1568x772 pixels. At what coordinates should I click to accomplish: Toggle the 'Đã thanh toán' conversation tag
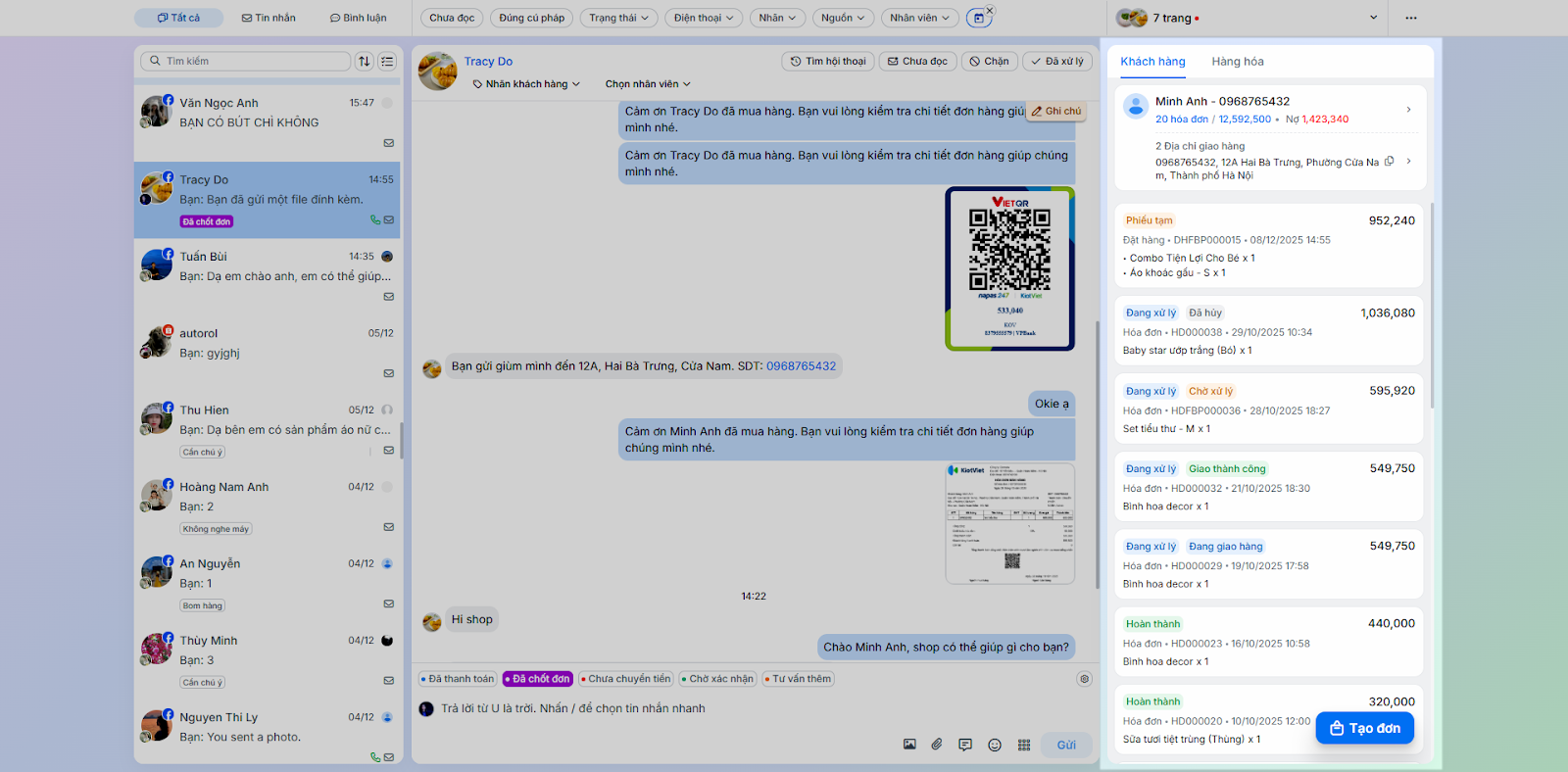pyautogui.click(x=458, y=679)
